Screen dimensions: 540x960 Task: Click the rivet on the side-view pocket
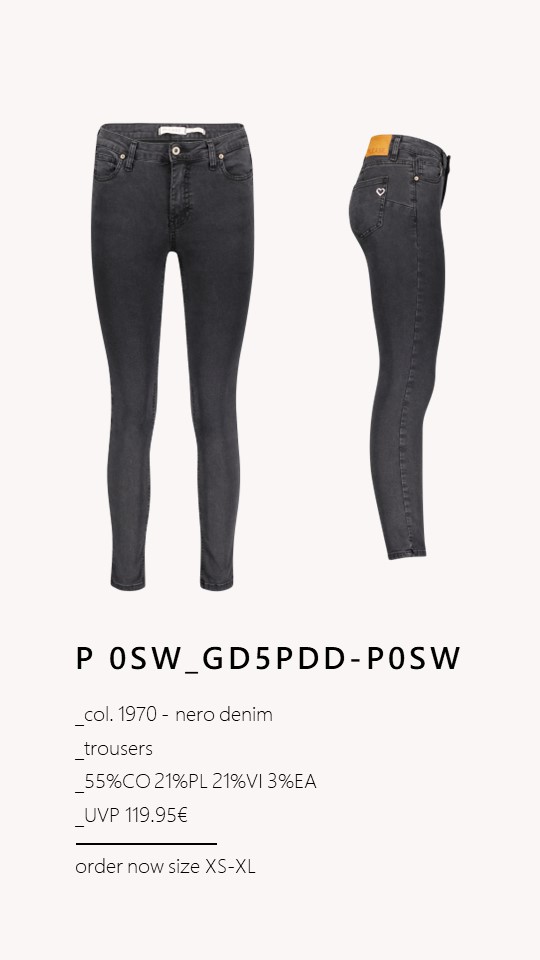click(417, 178)
